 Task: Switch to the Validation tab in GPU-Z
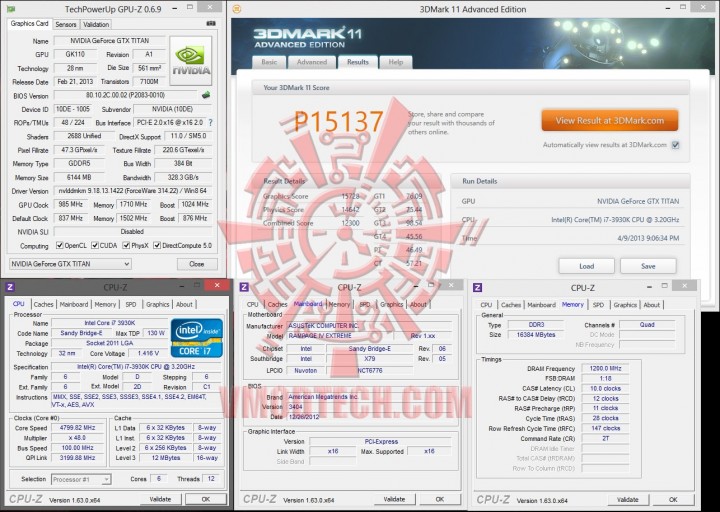pos(96,24)
